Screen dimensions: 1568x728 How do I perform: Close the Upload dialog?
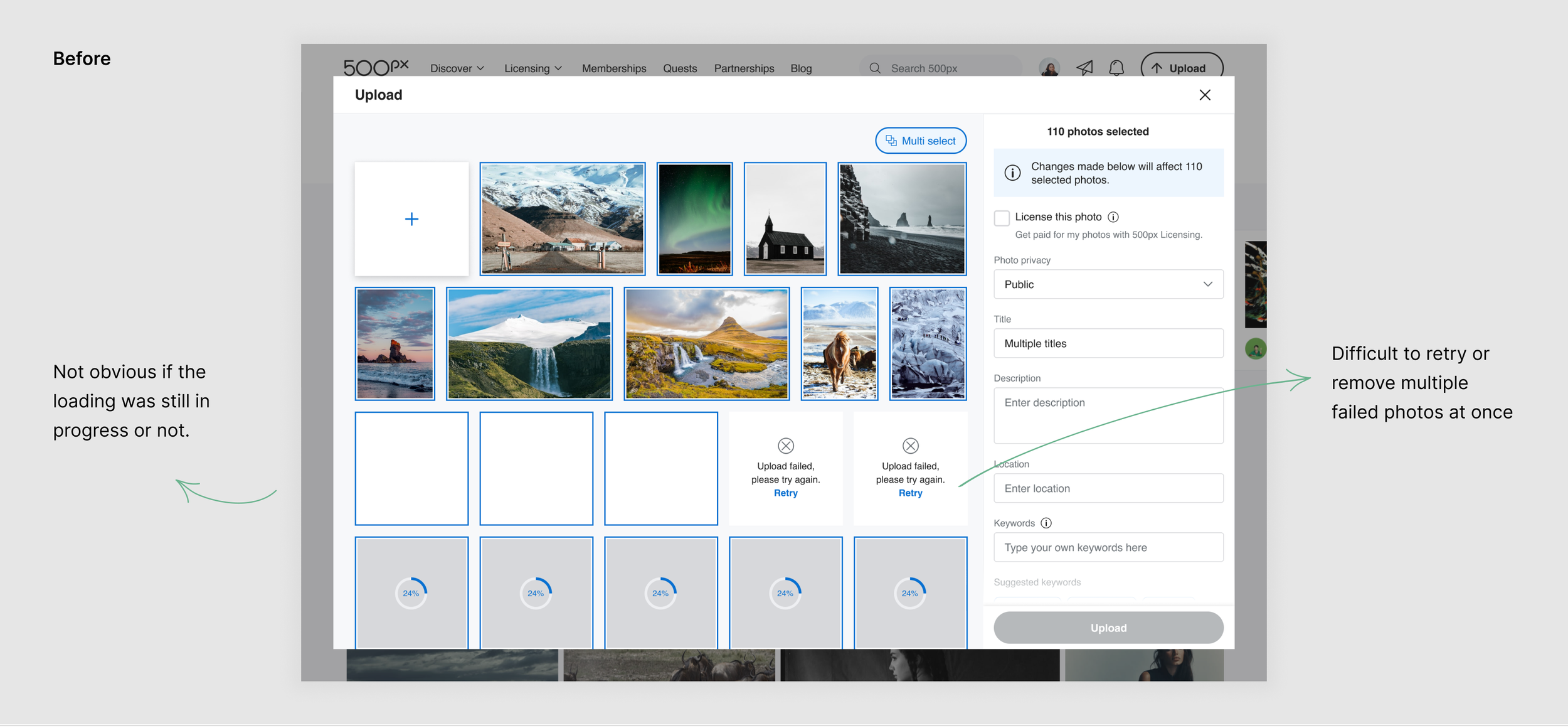coord(1205,95)
